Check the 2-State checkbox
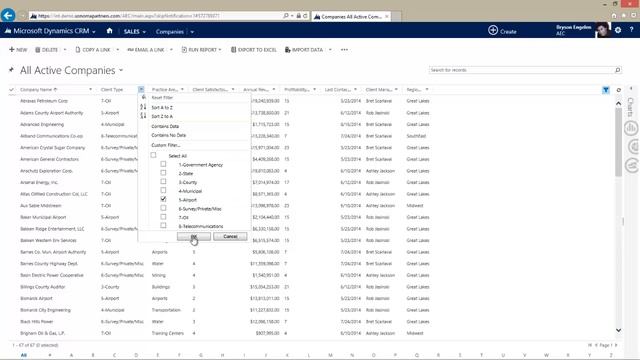 pyautogui.click(x=163, y=173)
